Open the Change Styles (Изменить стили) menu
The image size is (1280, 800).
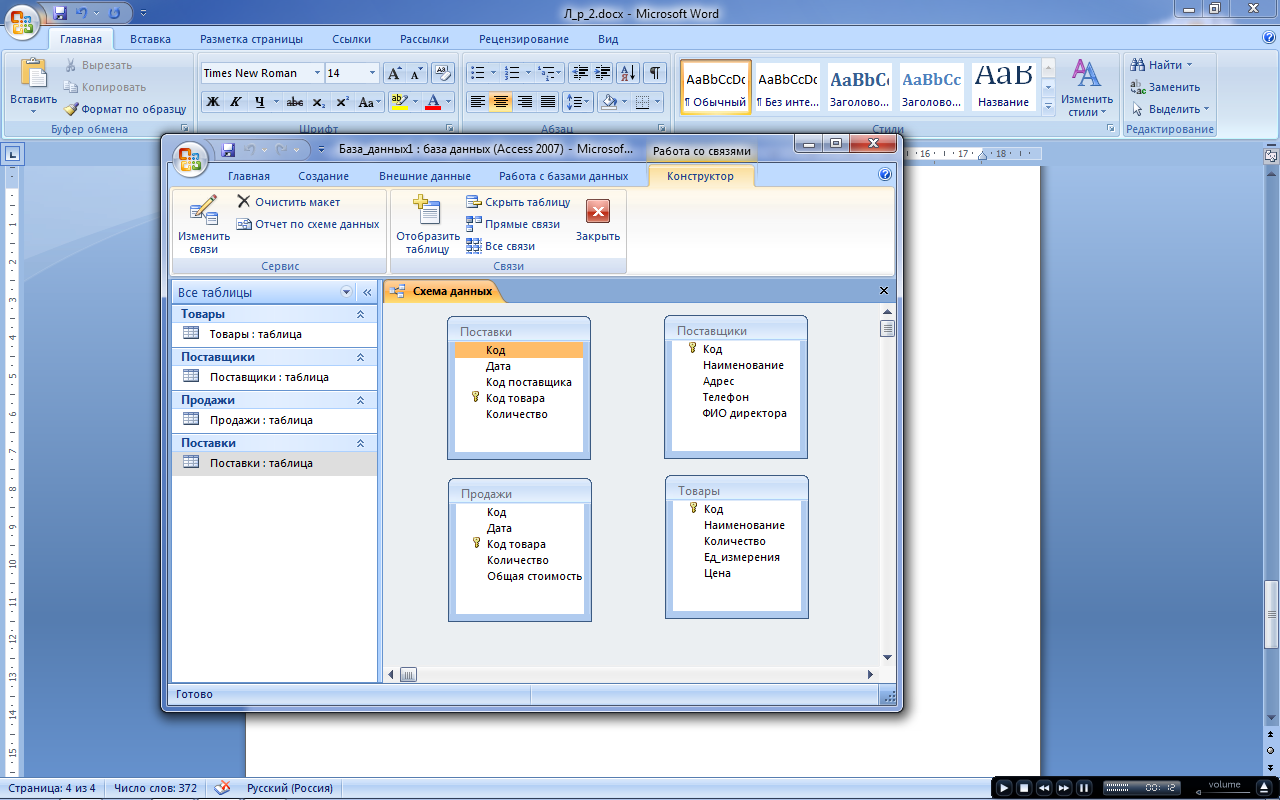[1087, 88]
